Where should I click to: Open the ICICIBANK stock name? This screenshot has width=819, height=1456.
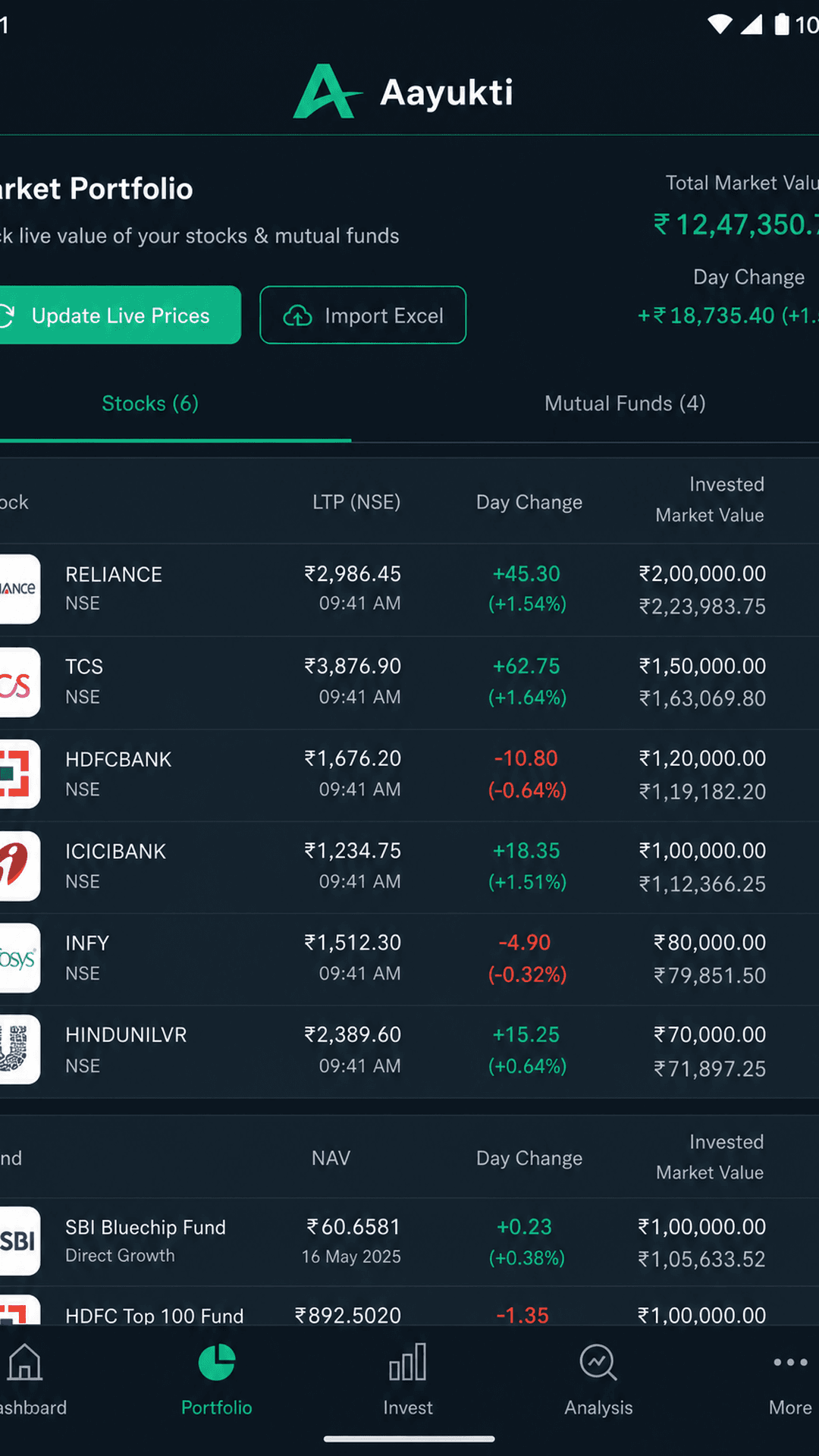(x=115, y=852)
